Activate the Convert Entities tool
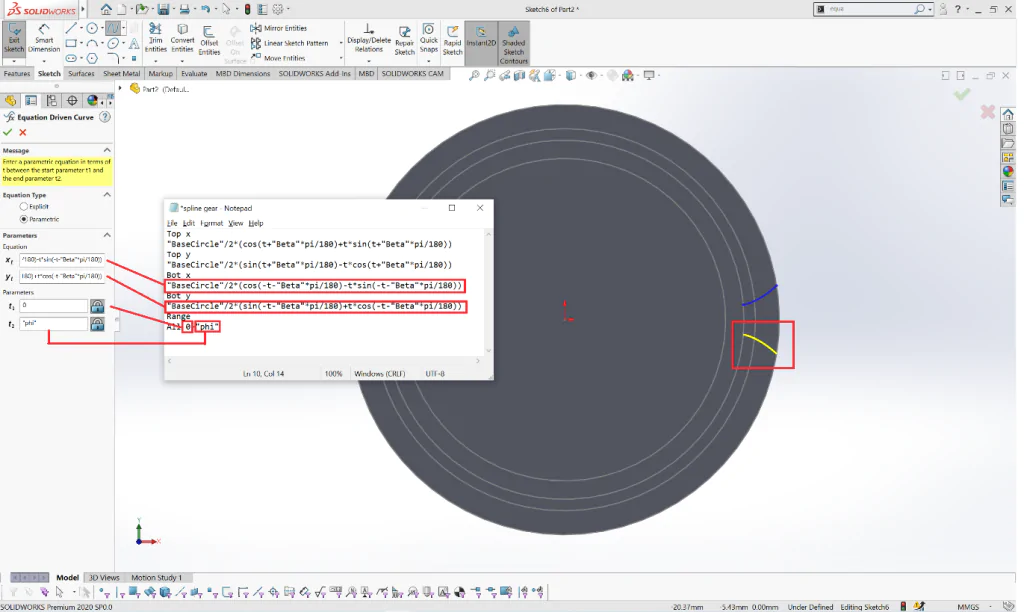1024x612 pixels. point(182,38)
